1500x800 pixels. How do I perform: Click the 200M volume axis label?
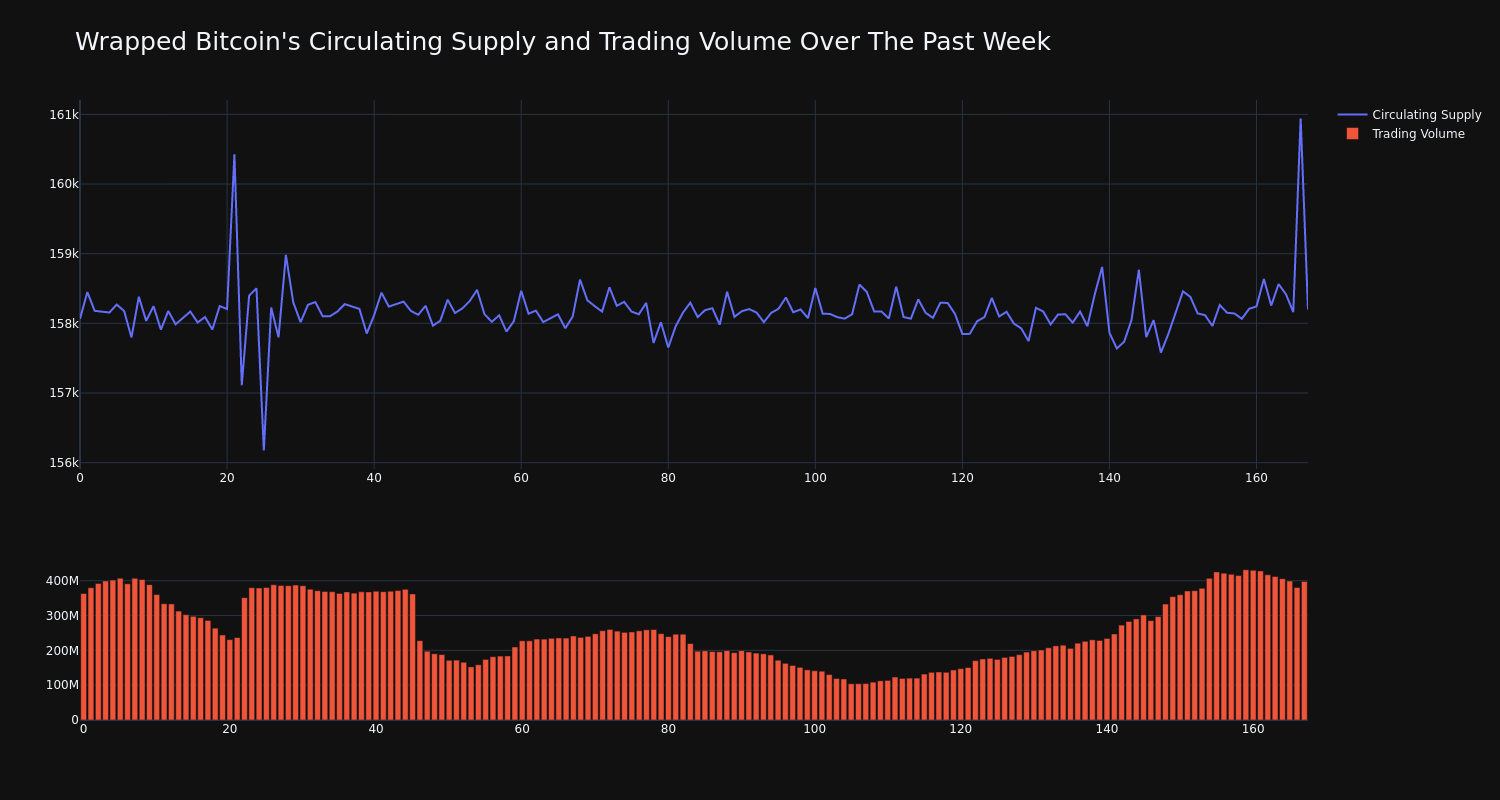point(62,651)
